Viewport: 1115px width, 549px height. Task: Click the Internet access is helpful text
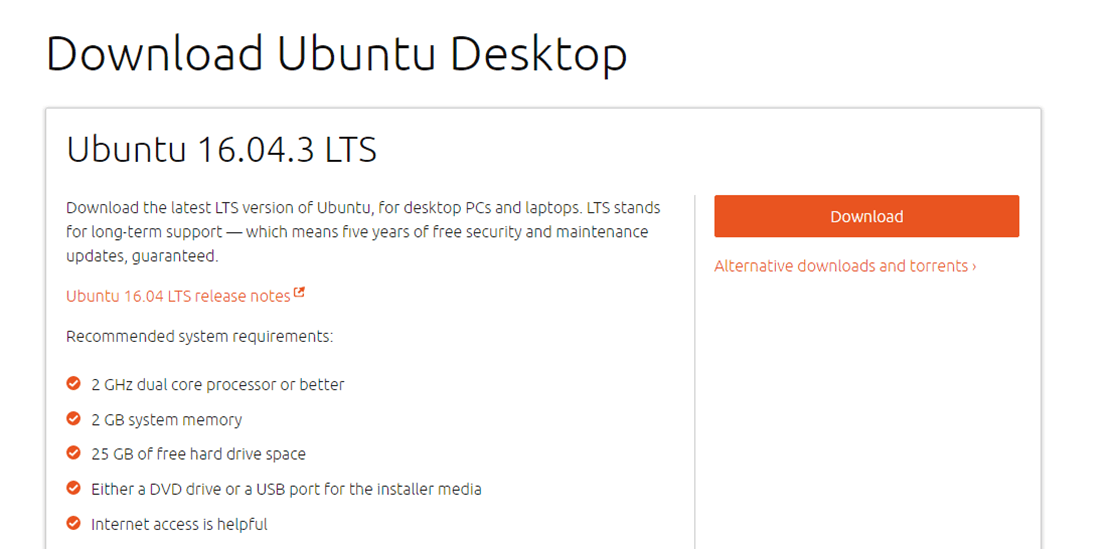(179, 524)
